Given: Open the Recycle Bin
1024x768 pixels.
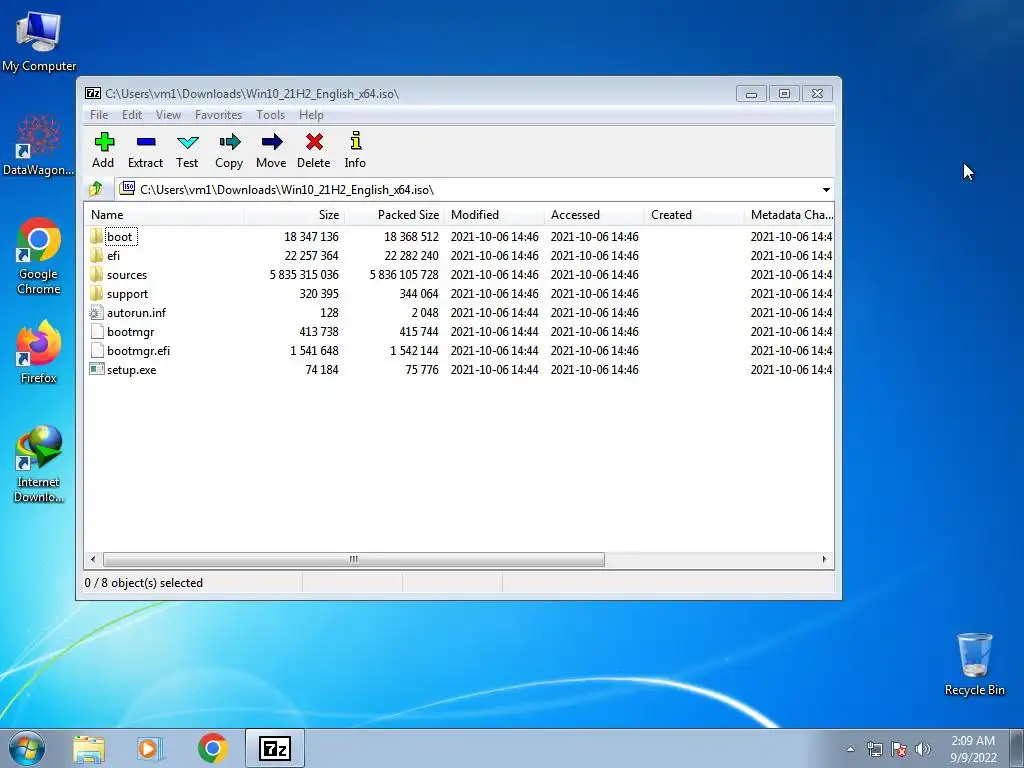Looking at the screenshot, I should [974, 664].
